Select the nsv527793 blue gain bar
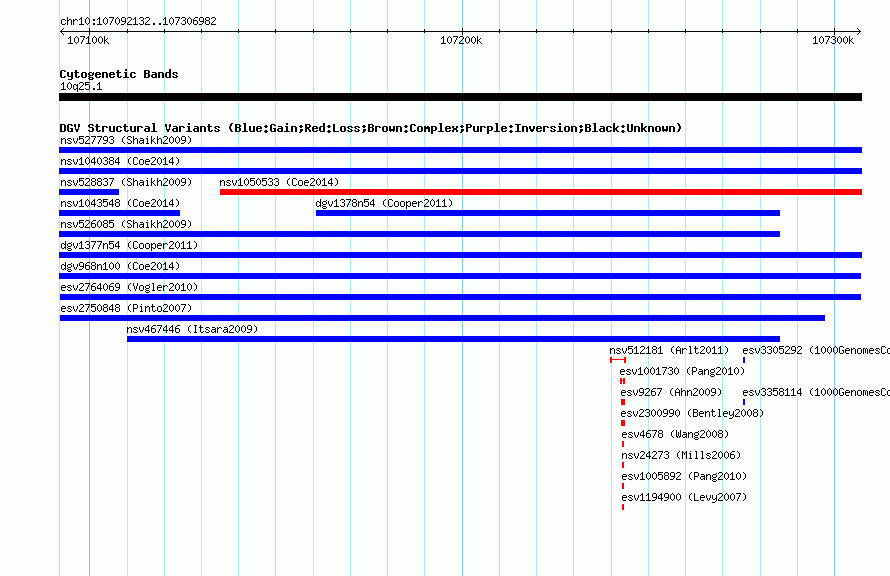This screenshot has height=576, width=890. 460,150
